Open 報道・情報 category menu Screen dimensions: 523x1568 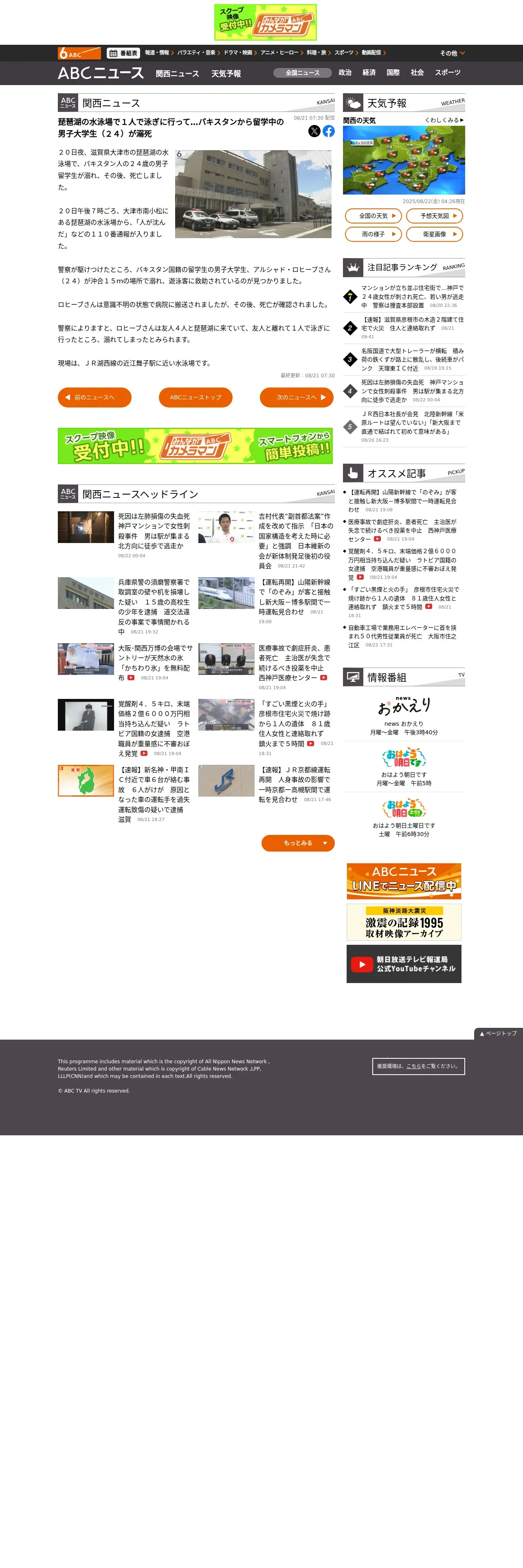159,53
